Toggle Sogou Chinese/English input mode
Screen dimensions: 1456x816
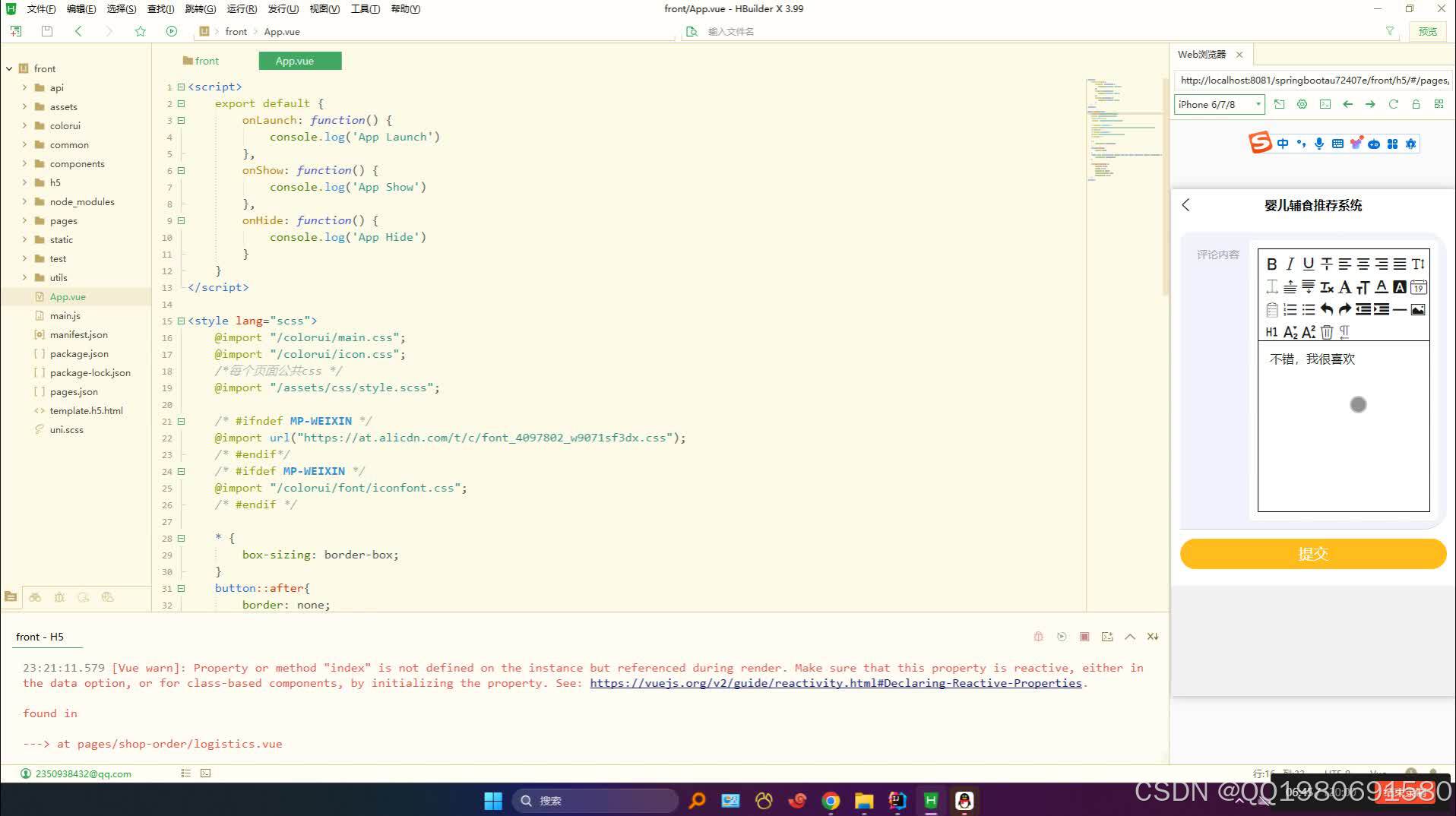pyautogui.click(x=1283, y=144)
